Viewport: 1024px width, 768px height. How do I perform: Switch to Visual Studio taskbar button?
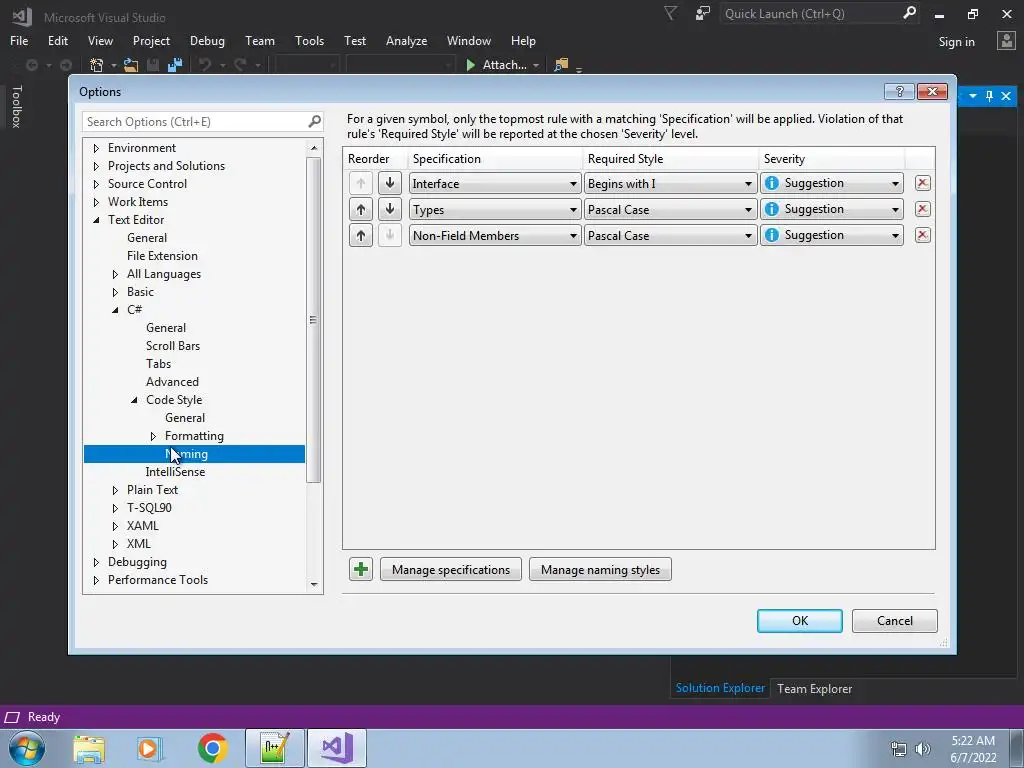pyautogui.click(x=337, y=748)
